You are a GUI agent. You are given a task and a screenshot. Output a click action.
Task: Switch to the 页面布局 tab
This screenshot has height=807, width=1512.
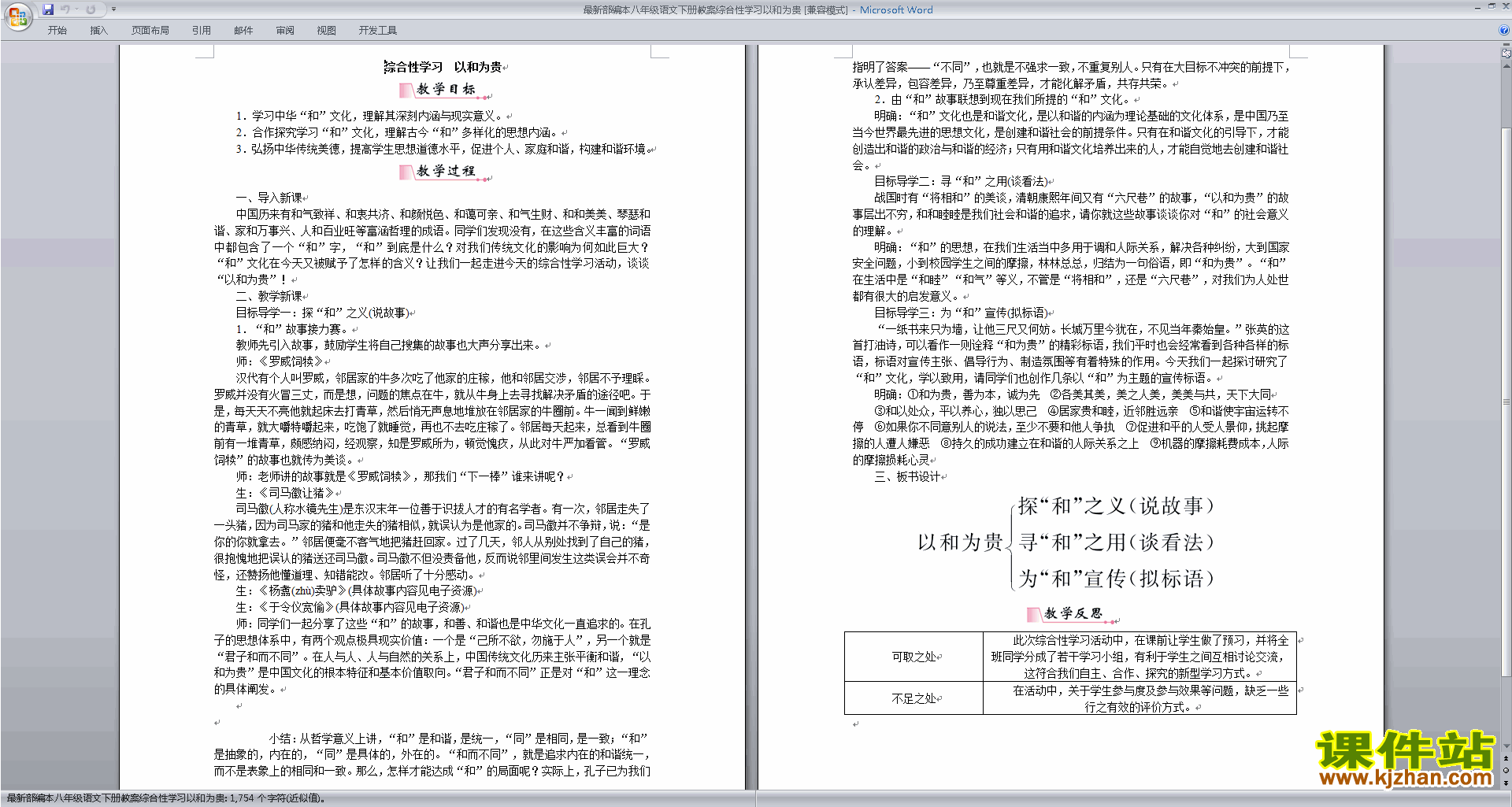pyautogui.click(x=150, y=30)
